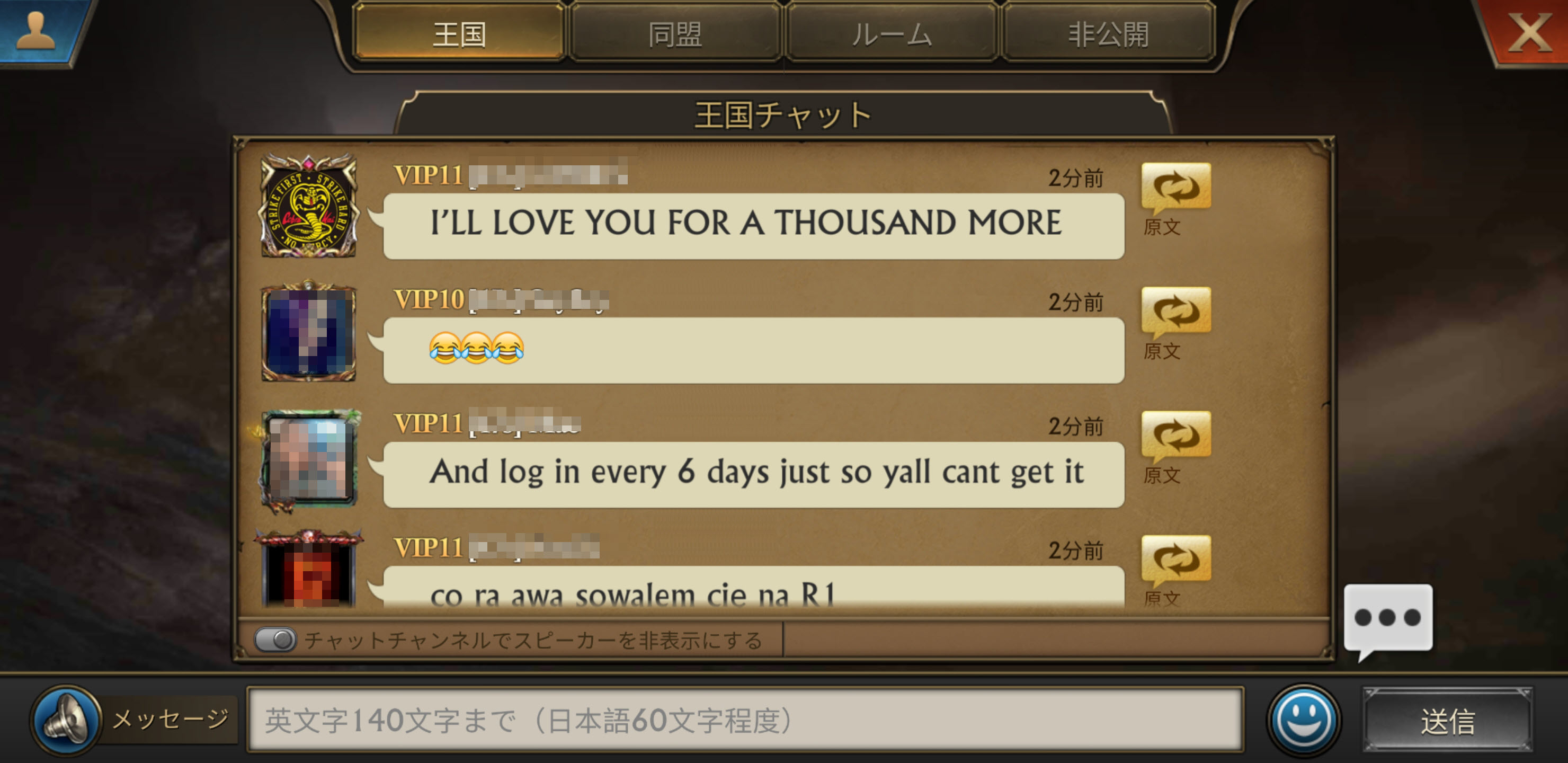Image resolution: width=1568 pixels, height=763 pixels.
Task: View the Cobra Kai avatar player
Action: click(309, 206)
